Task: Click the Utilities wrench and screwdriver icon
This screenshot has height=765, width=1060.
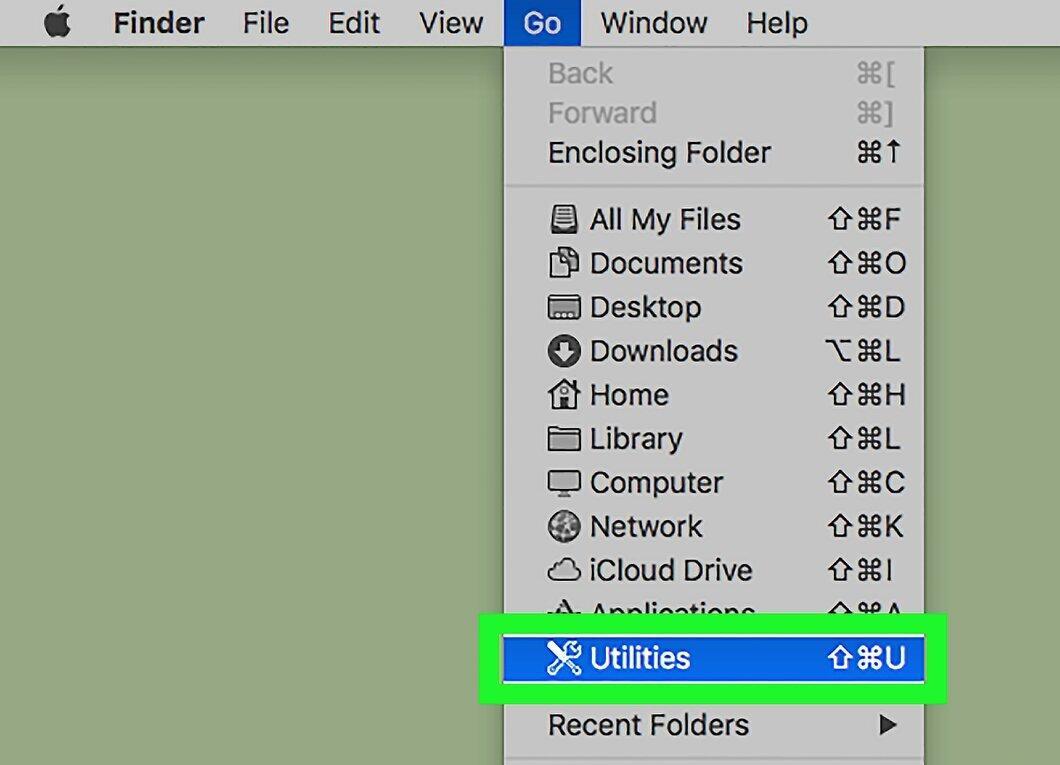Action: pyautogui.click(x=563, y=658)
